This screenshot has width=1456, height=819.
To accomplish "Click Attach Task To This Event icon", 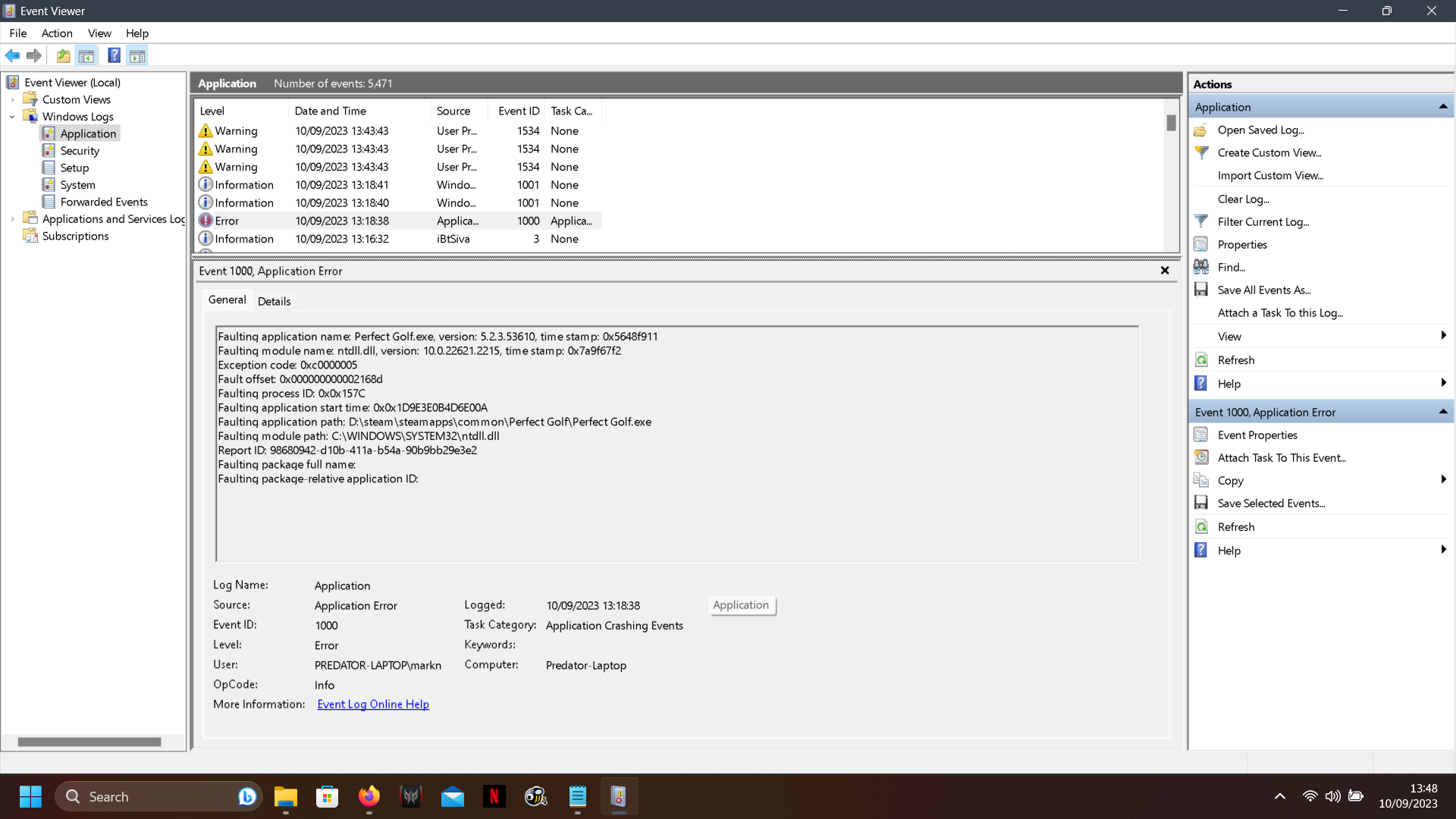I will coord(1201,457).
